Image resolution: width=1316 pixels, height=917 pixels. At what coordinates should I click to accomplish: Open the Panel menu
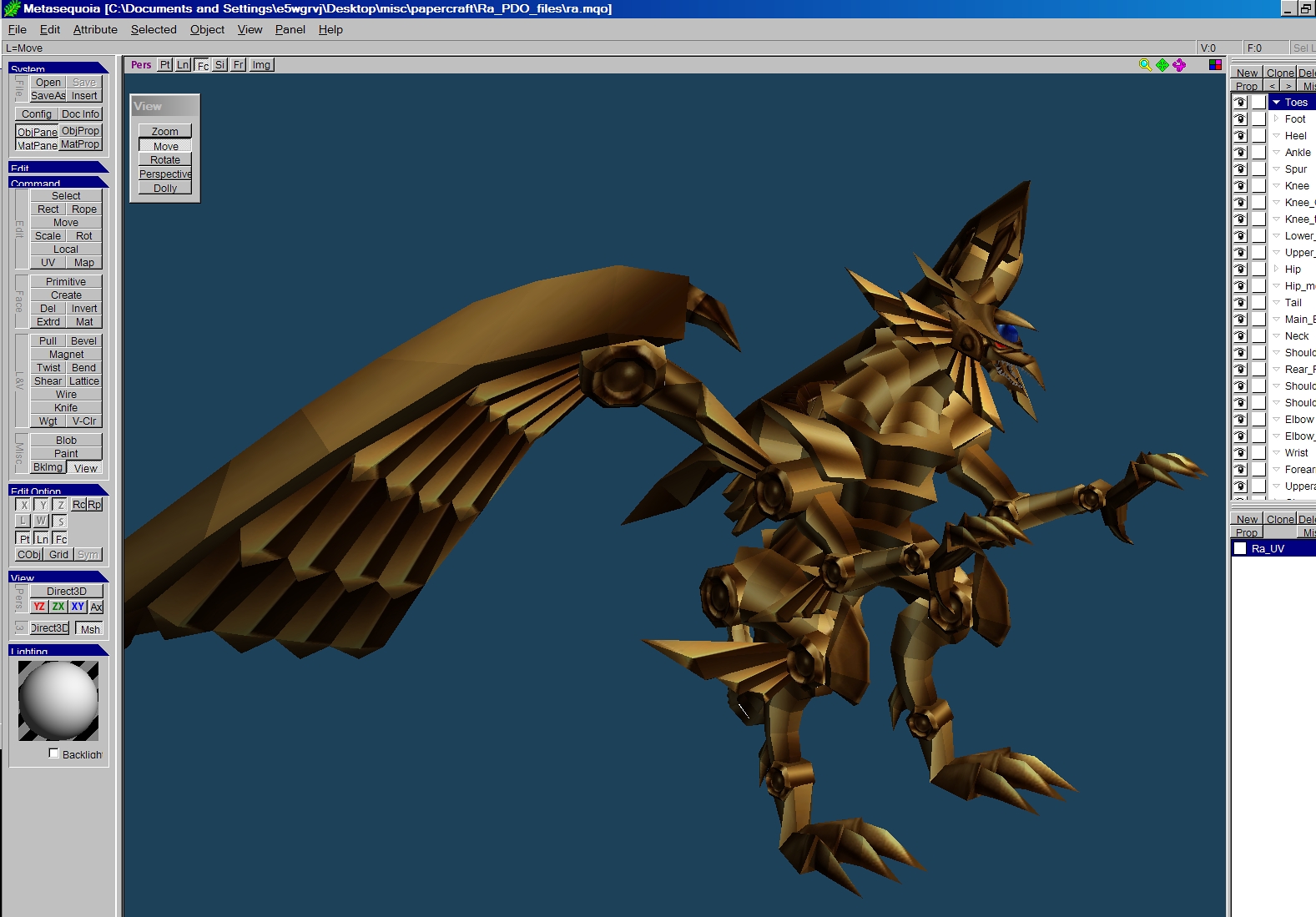pyautogui.click(x=290, y=29)
